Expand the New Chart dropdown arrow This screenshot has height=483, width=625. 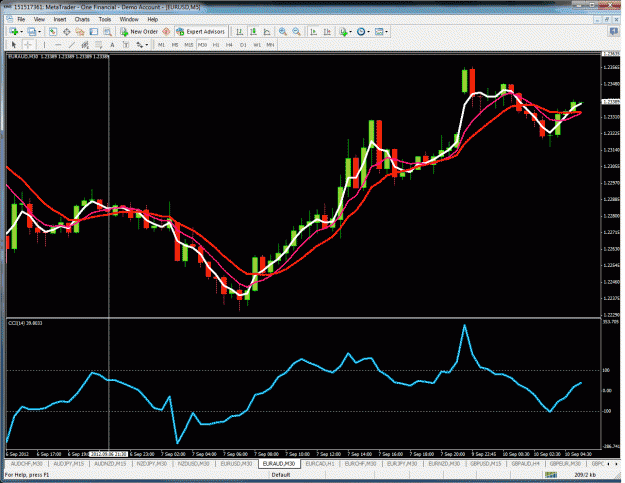coord(22,31)
